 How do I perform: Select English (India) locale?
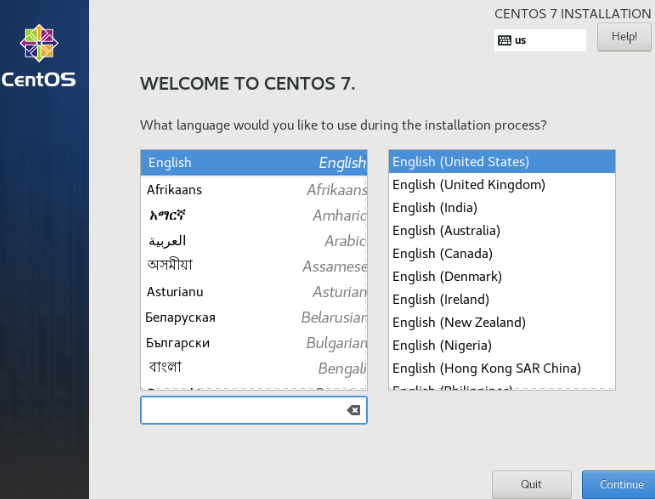[x=500, y=208]
